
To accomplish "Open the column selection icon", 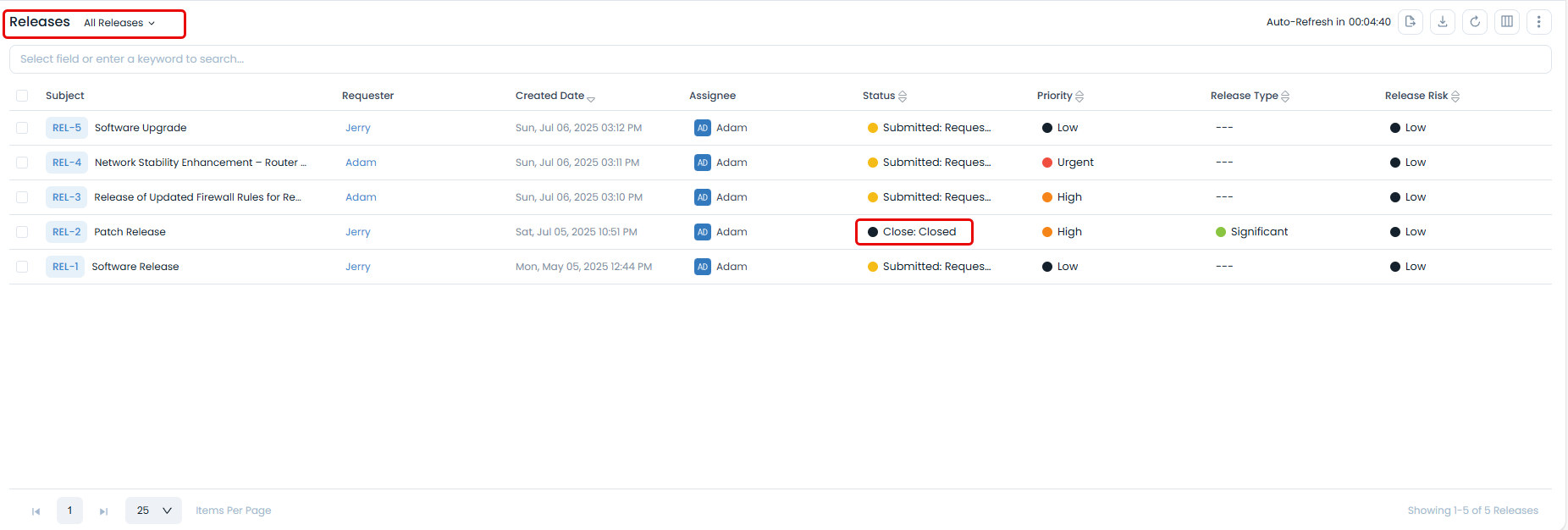I will tap(1507, 22).
